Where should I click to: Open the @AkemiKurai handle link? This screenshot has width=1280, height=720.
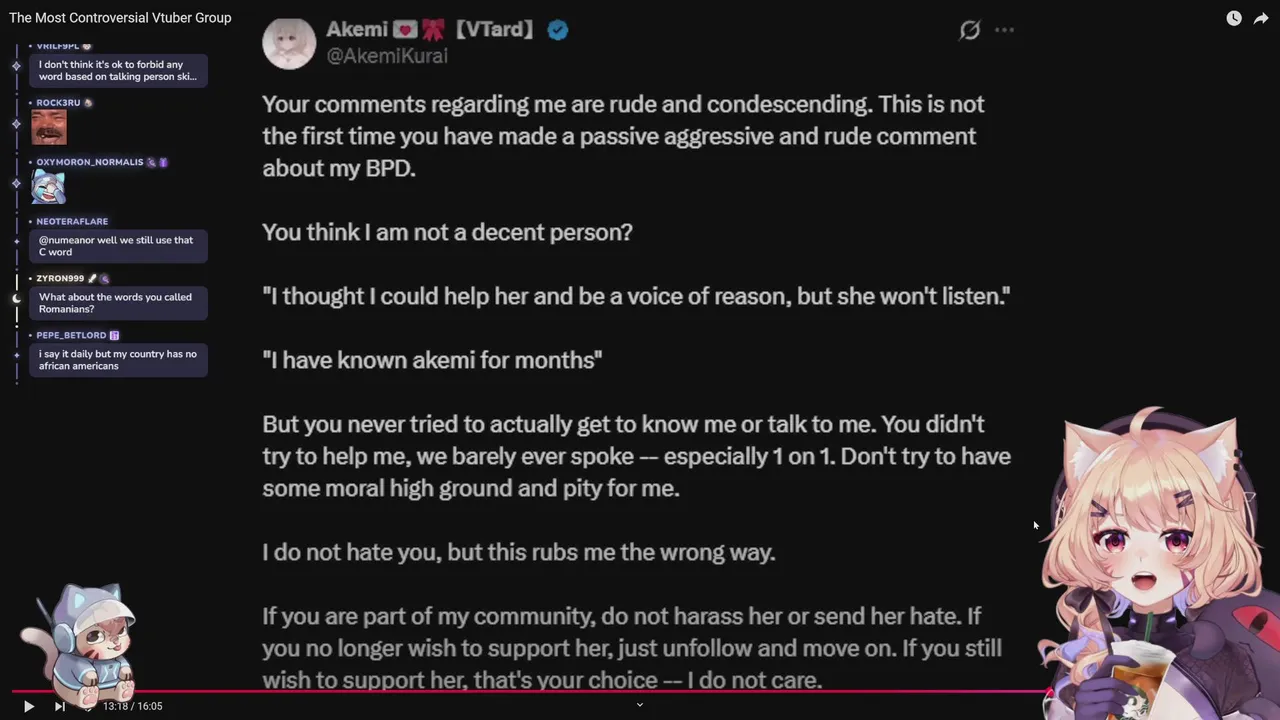[387, 56]
